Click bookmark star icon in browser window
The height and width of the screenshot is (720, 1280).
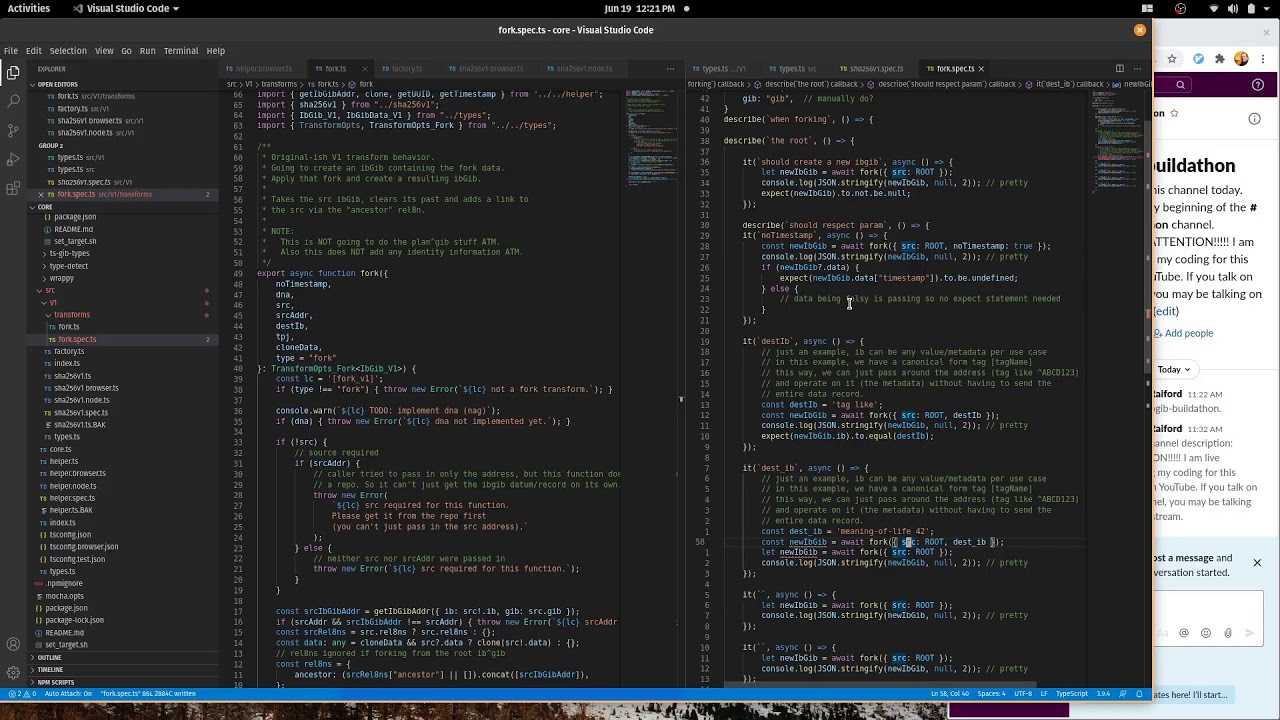[x=1172, y=59]
